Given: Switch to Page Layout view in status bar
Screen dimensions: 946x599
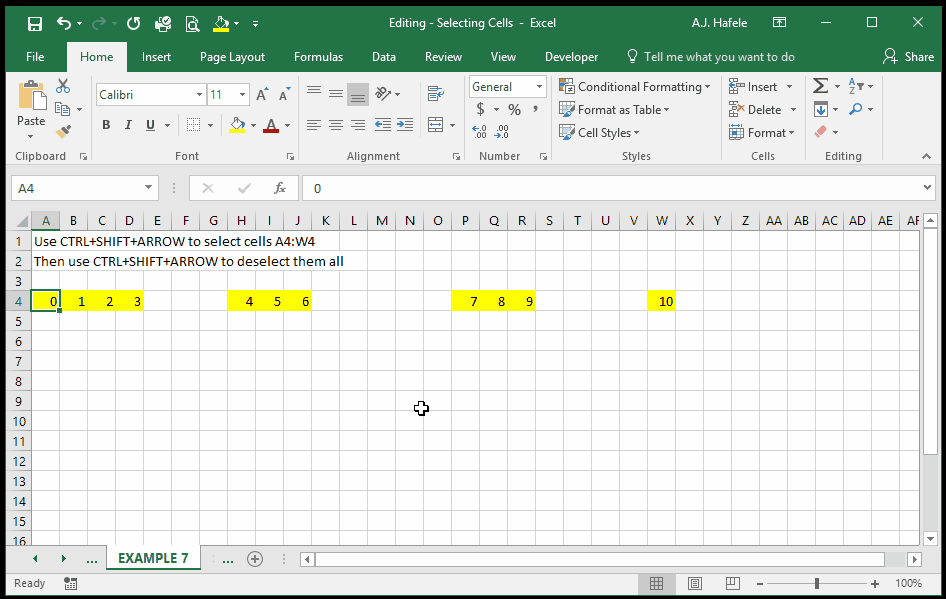Looking at the screenshot, I should click(x=695, y=583).
